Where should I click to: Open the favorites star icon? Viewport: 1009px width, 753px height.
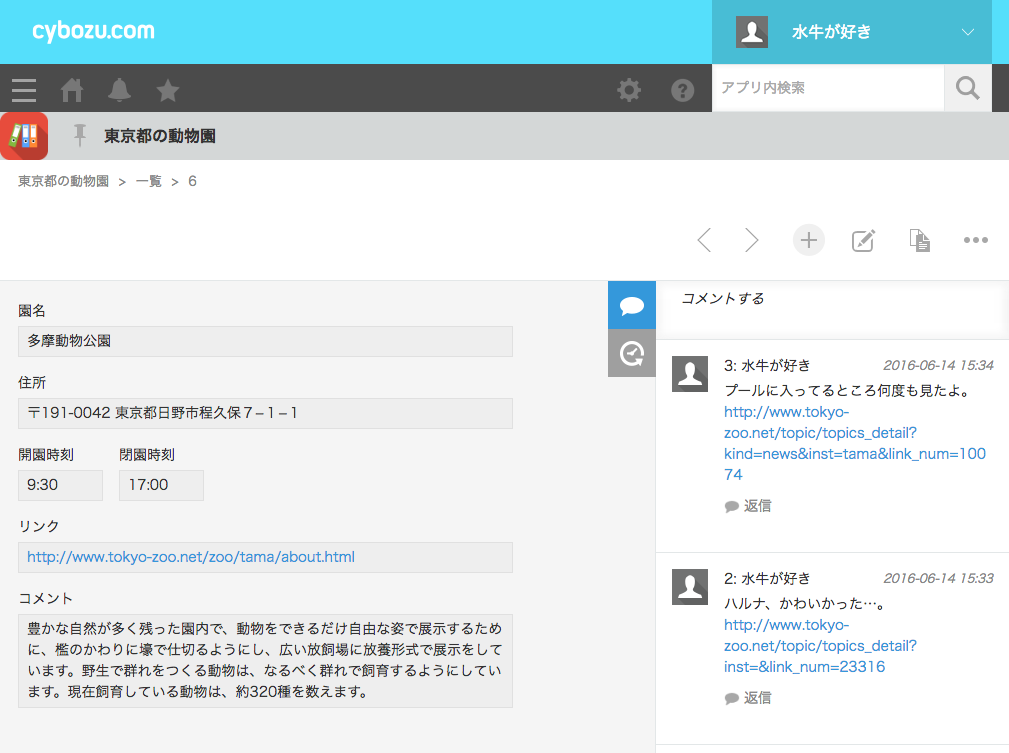[x=167, y=90]
